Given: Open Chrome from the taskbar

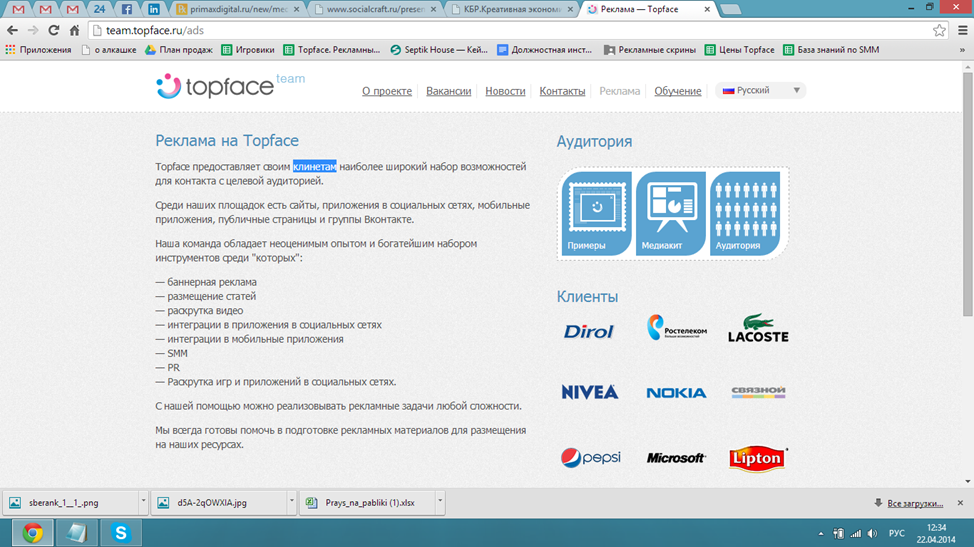Looking at the screenshot, I should (32, 533).
